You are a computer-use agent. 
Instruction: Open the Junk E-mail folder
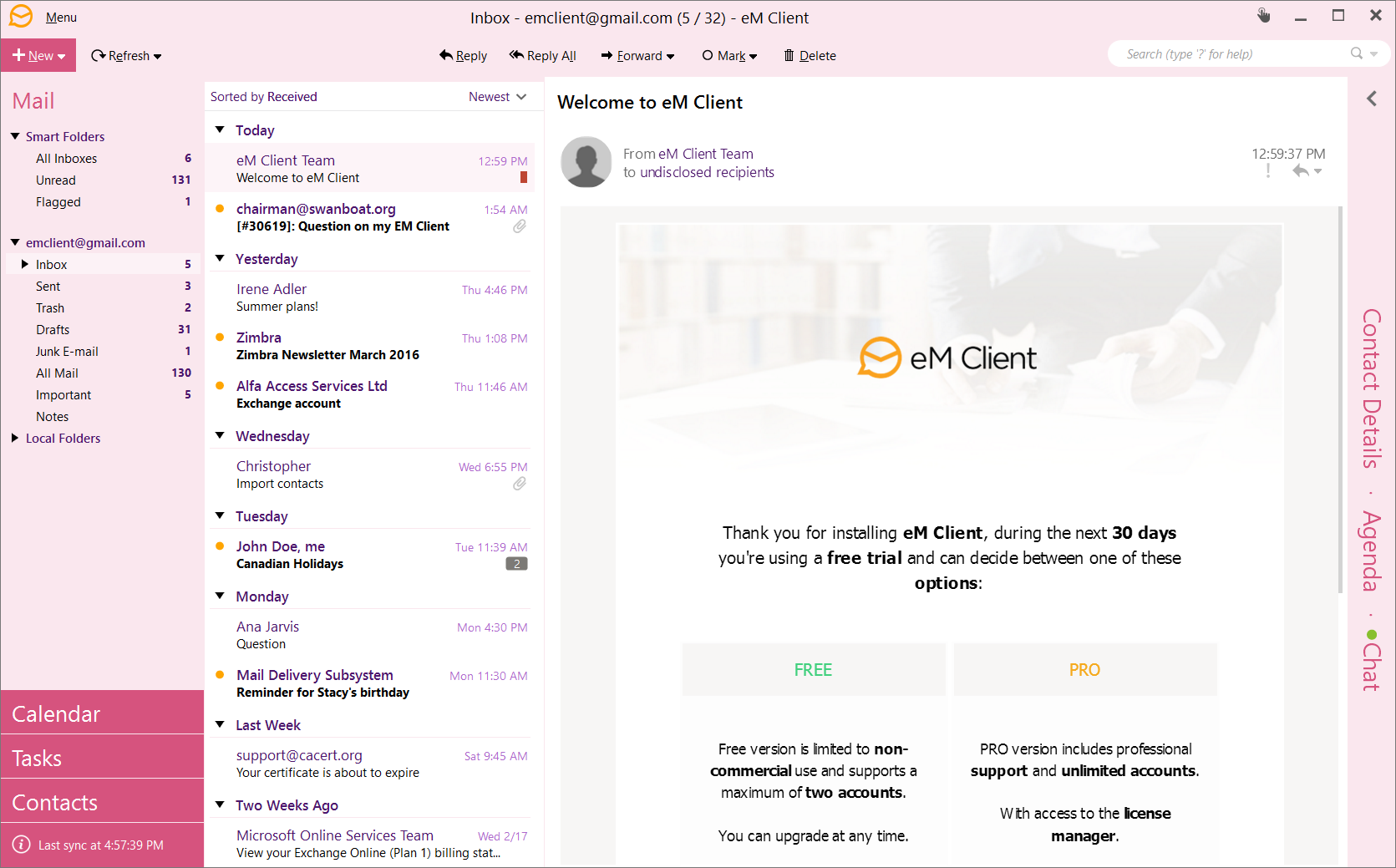(x=103, y=352)
